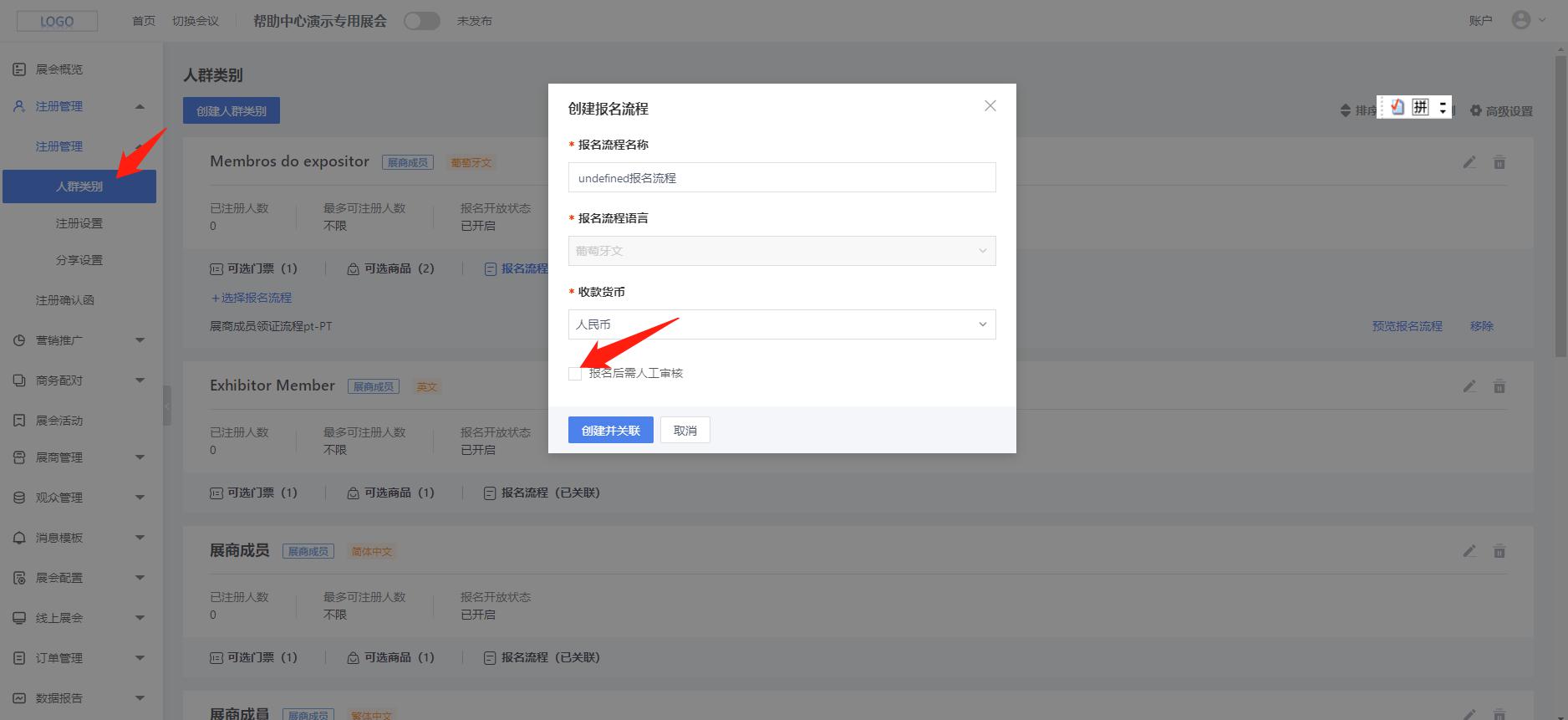
Task: Expand the 展商管理 sidebar menu
Action: click(x=140, y=457)
